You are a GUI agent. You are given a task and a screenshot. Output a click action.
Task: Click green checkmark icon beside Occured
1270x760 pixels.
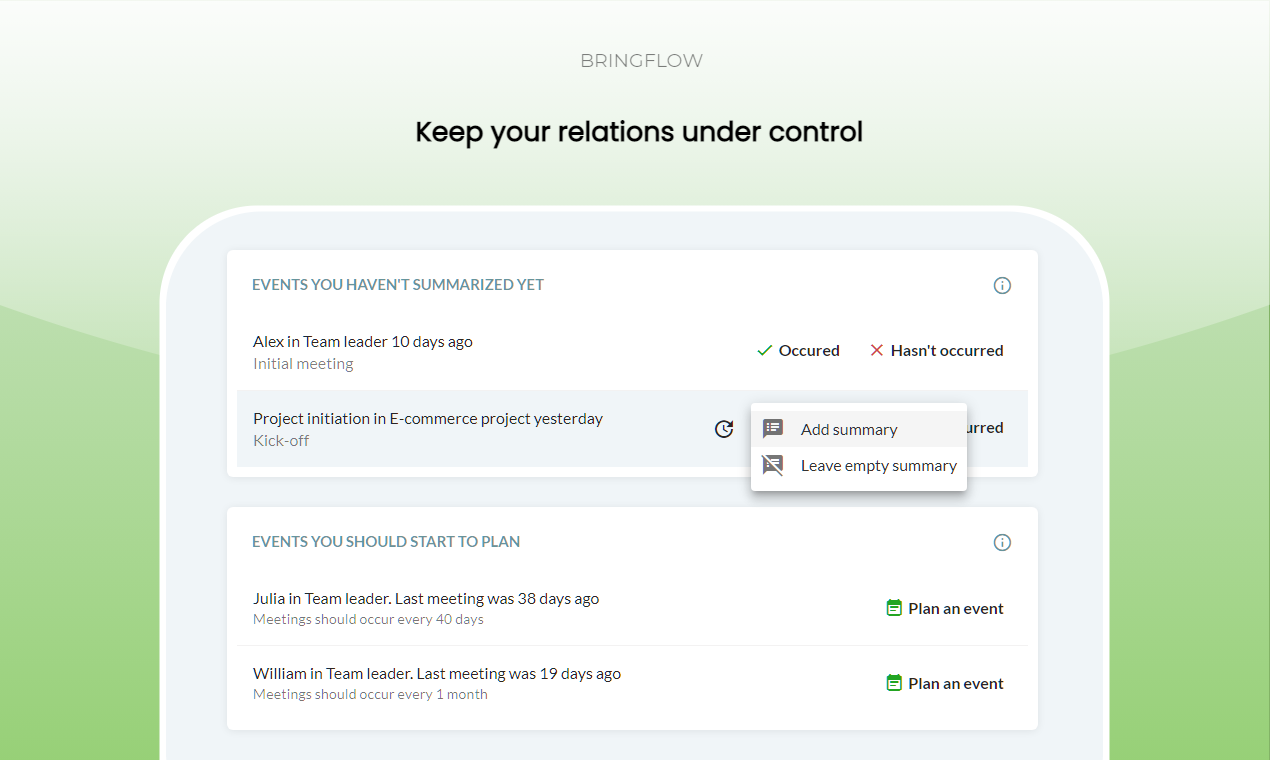[x=765, y=351]
